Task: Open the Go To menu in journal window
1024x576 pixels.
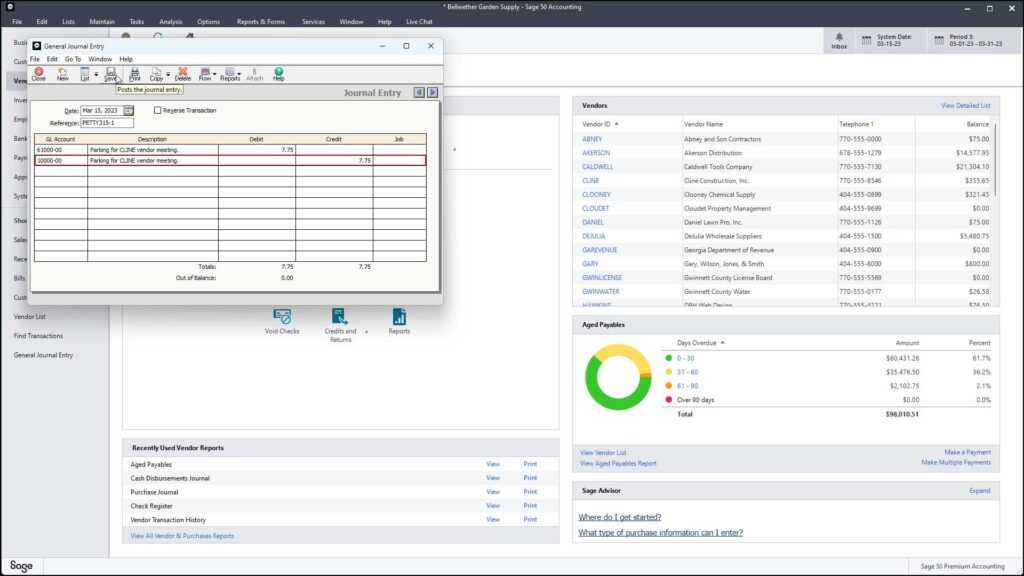Action: pyautogui.click(x=73, y=59)
